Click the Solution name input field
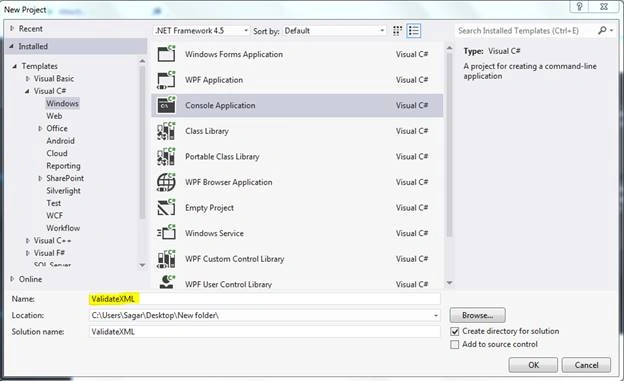The image size is (624, 381). (x=265, y=332)
